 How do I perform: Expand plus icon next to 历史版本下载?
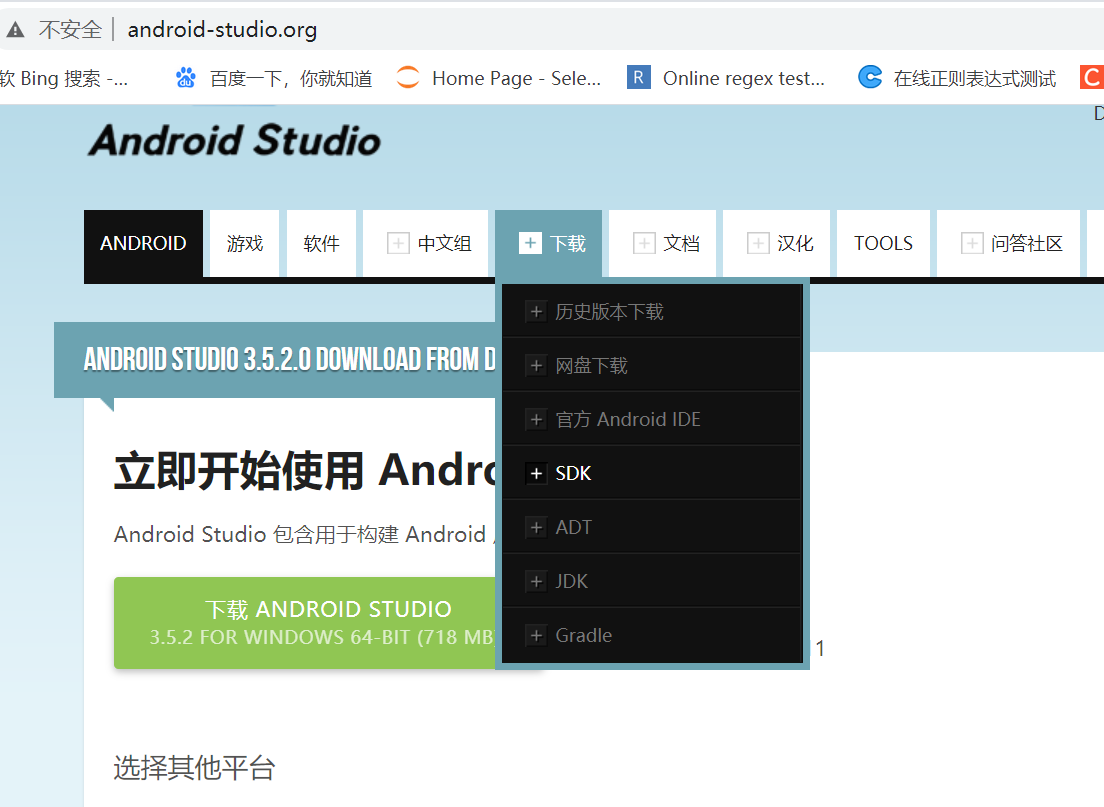[537, 311]
